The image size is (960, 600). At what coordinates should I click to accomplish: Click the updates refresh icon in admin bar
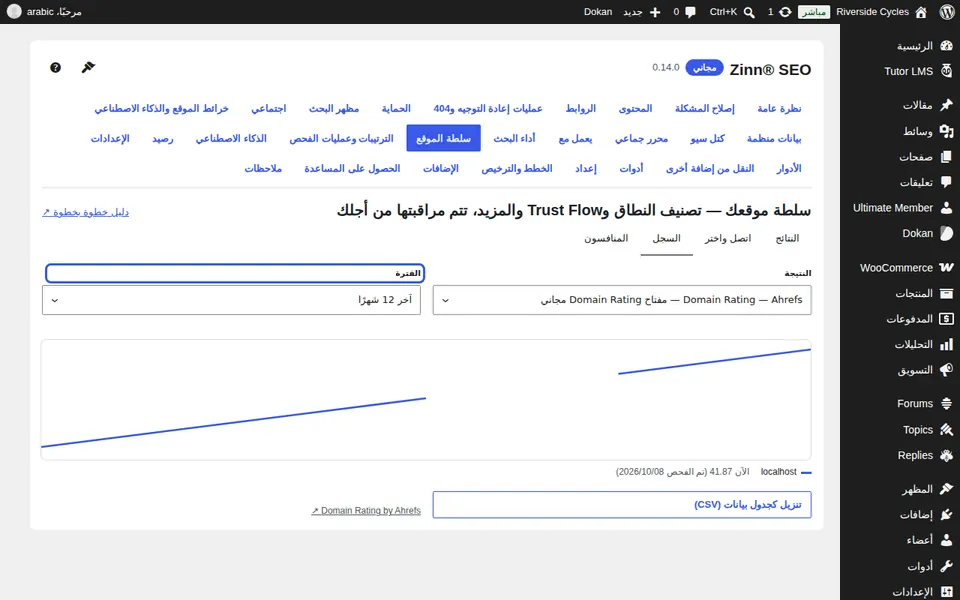pos(785,12)
